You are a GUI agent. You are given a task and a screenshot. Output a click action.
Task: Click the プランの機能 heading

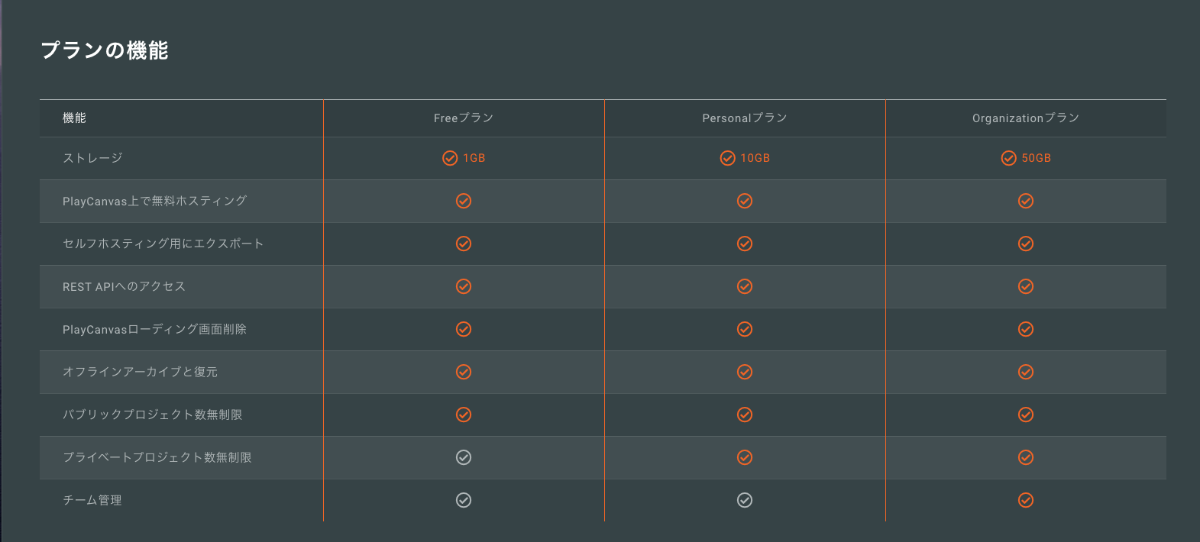tap(104, 51)
